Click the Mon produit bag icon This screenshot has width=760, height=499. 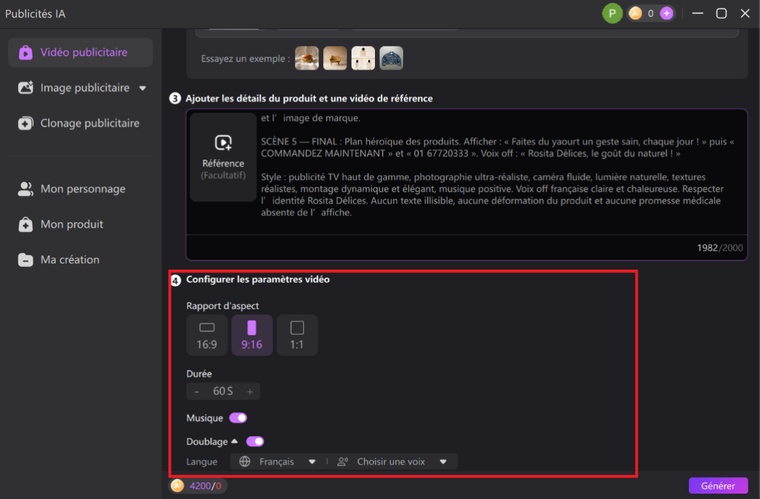[x=25, y=224]
